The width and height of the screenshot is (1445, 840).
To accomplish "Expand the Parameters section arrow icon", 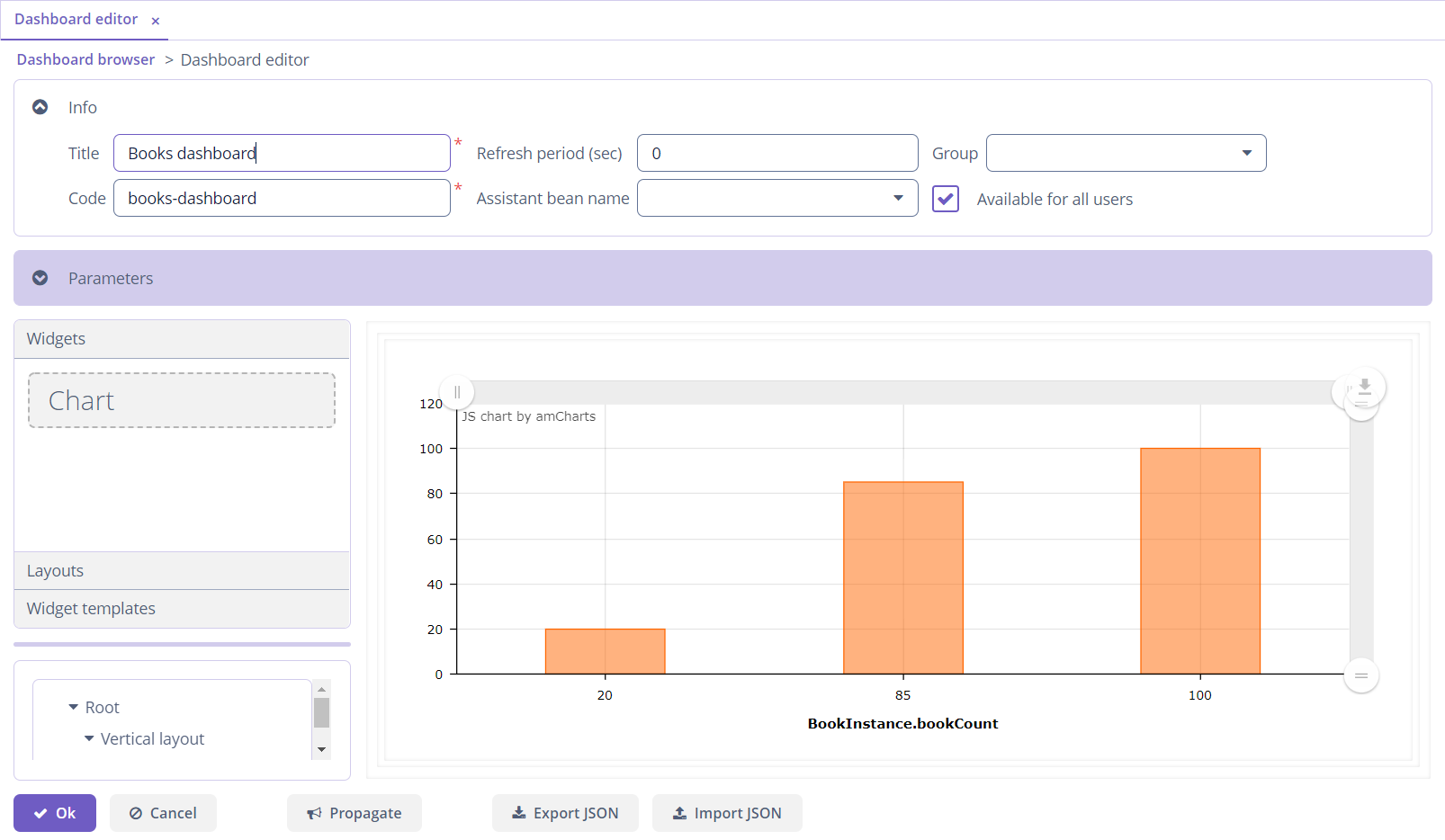I will 40,278.
